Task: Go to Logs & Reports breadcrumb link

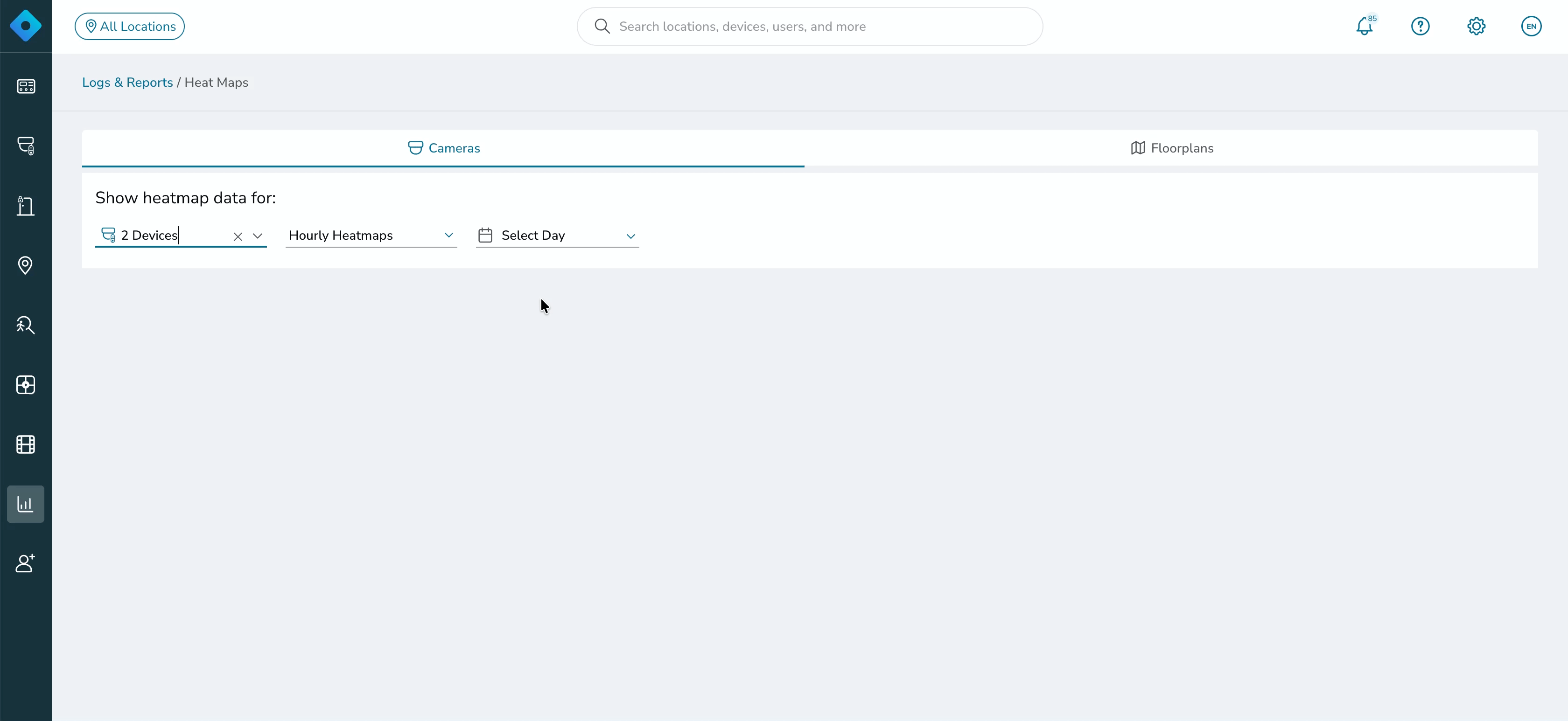Action: [127, 82]
